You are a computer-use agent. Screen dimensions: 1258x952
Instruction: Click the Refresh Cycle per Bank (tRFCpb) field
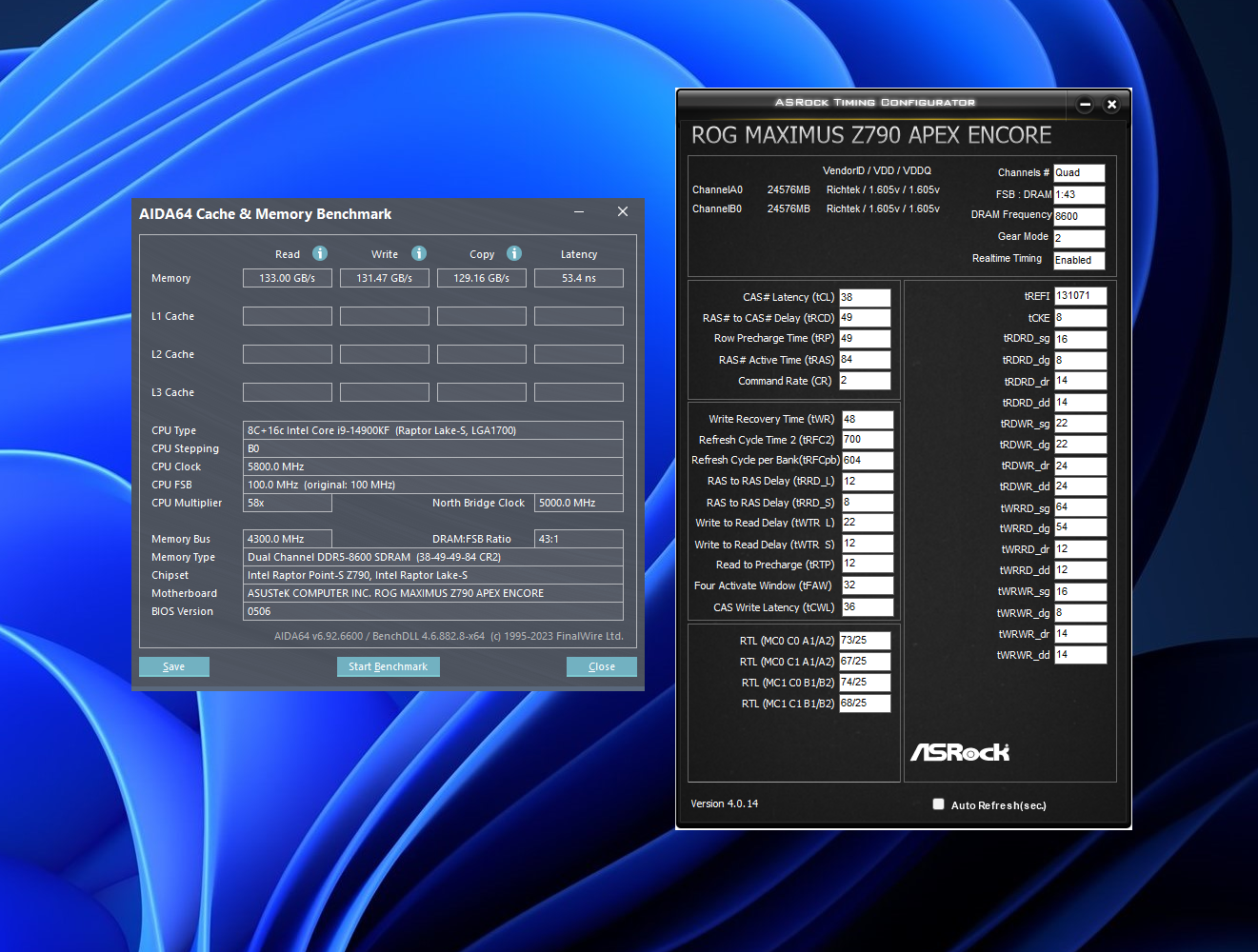point(868,461)
